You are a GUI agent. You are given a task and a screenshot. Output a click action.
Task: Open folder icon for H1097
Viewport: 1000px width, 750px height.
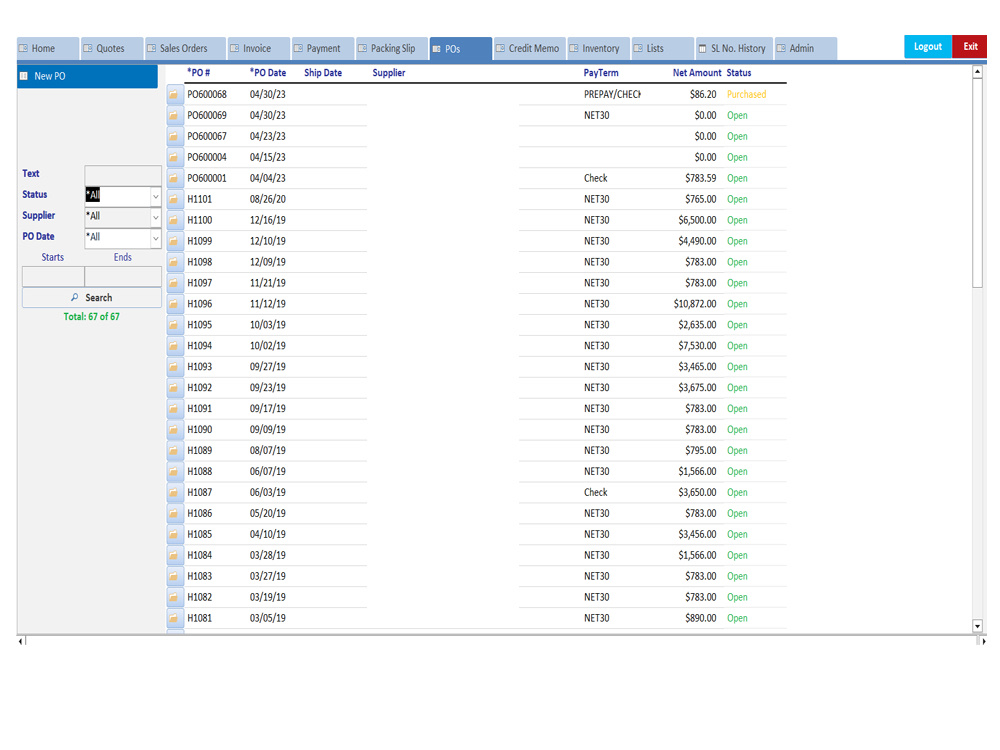pos(174,283)
